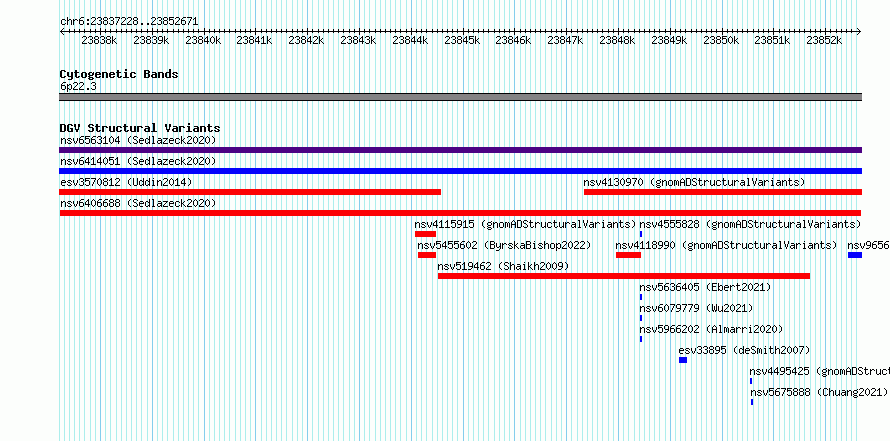Open nsv4130970 (gnomADStructuralVariants) label
The width and height of the screenshot is (890, 441).
pyautogui.click(x=694, y=182)
